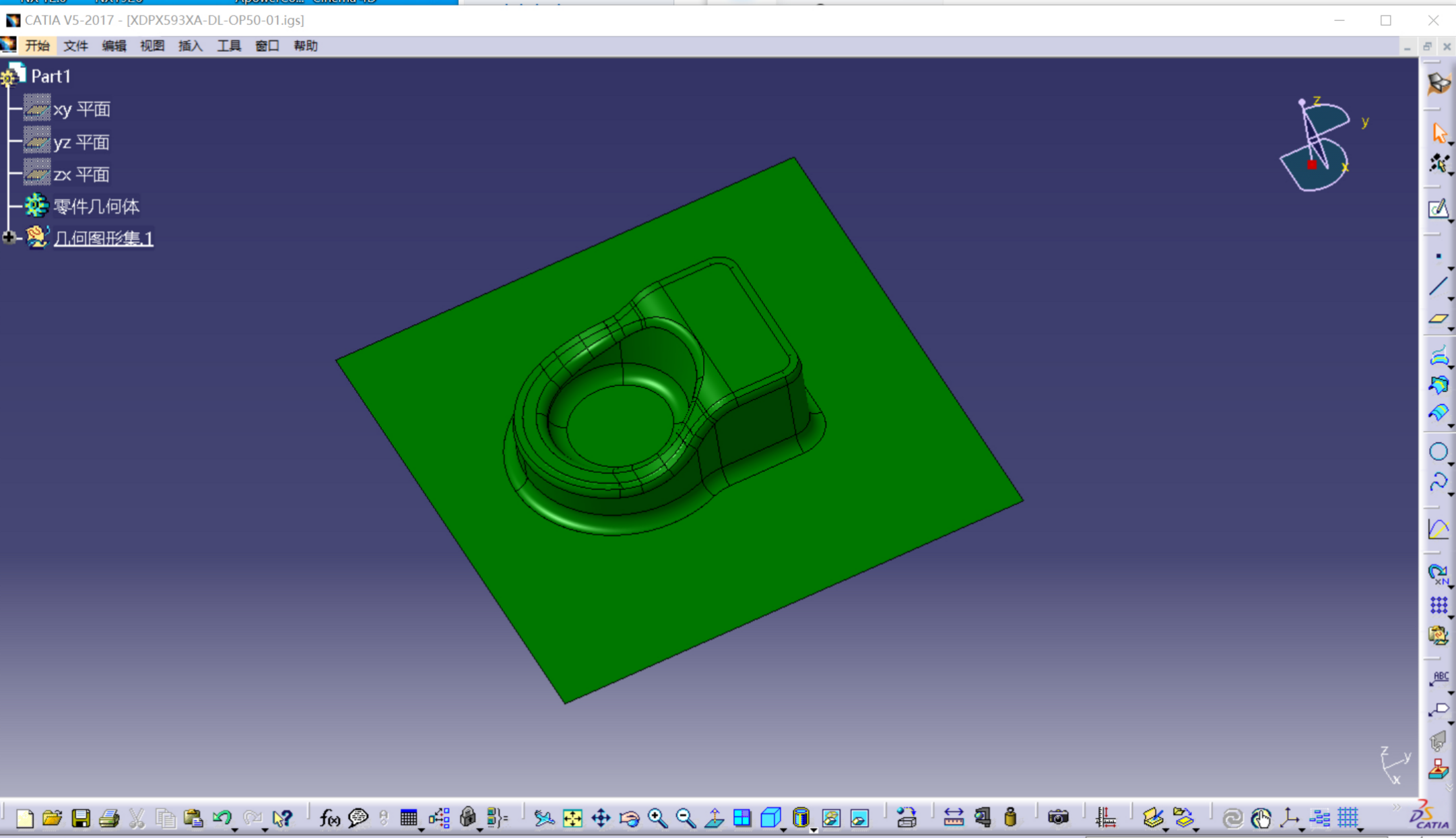Click the Sketcher icon in right toolbar
Screen dimensions: 1456x838
point(1438,209)
